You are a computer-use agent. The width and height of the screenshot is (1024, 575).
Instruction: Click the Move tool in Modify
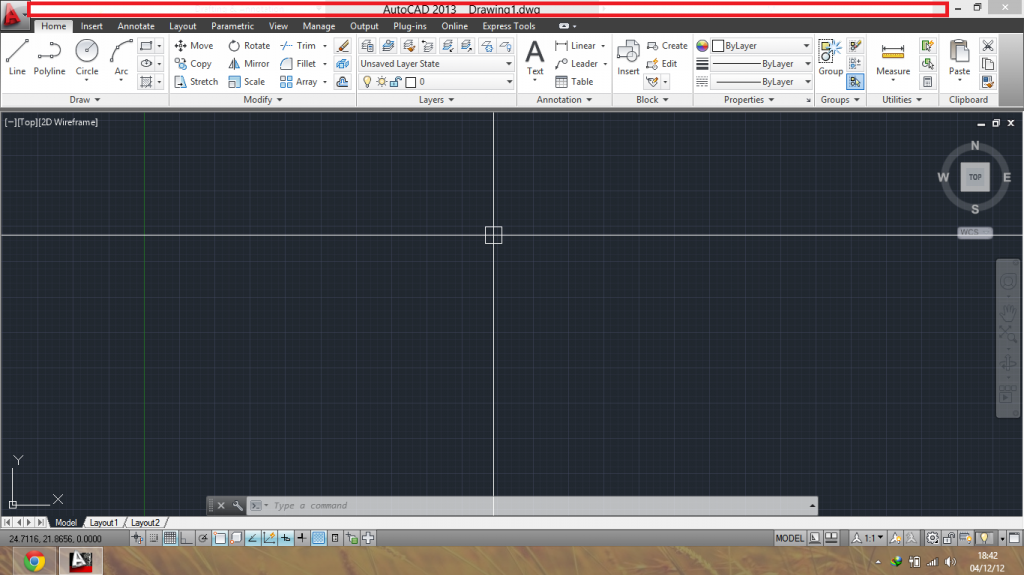pos(194,46)
